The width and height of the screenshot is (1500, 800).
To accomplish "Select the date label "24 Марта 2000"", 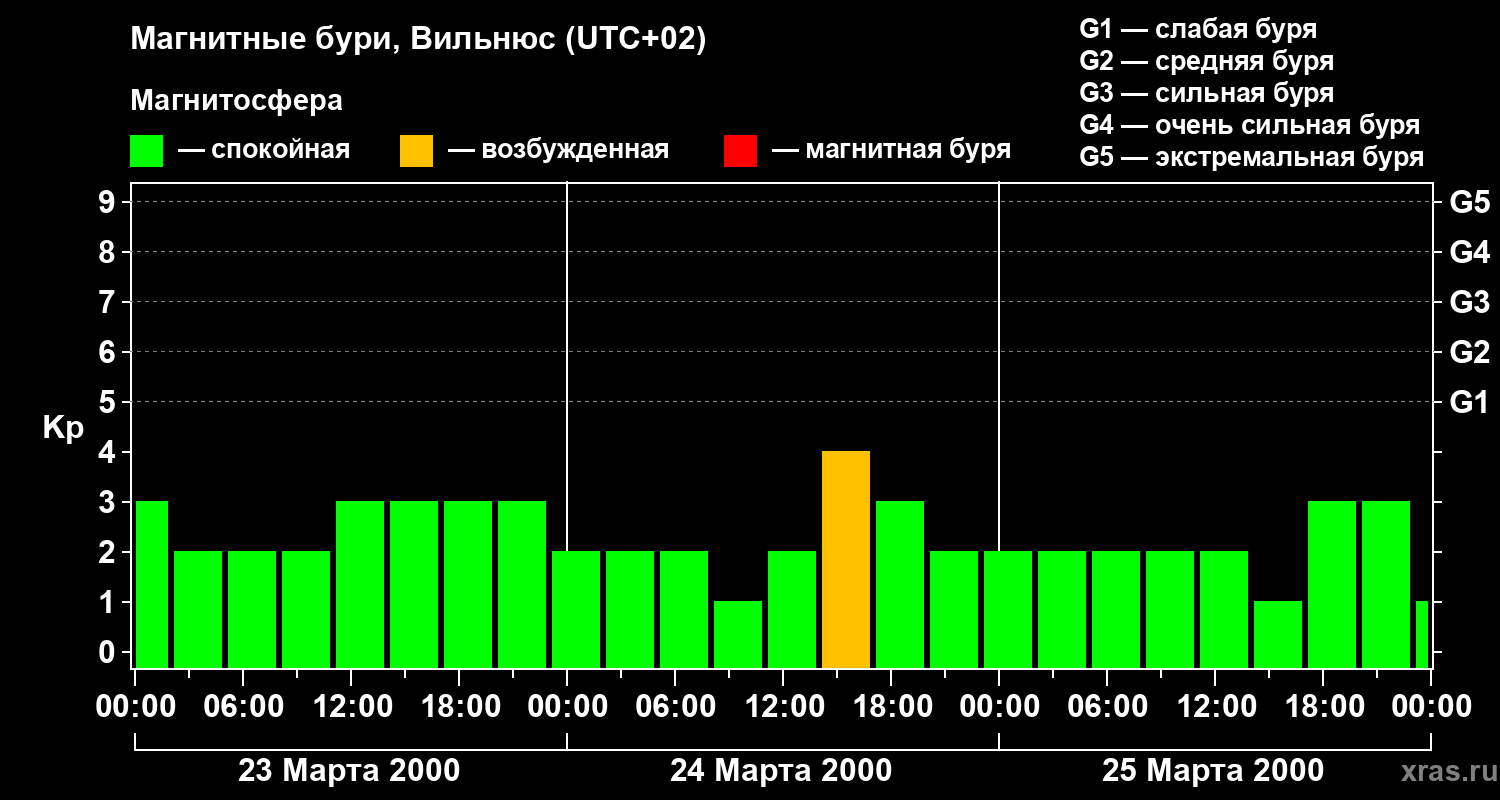I will tap(781, 771).
